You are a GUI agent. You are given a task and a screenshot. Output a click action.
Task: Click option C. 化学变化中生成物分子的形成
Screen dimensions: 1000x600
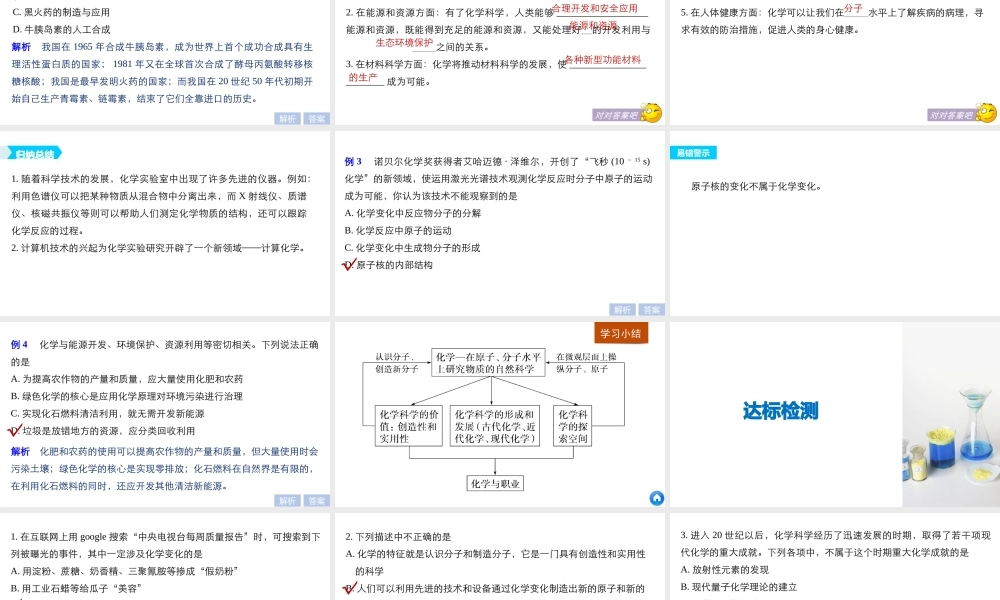coord(412,247)
